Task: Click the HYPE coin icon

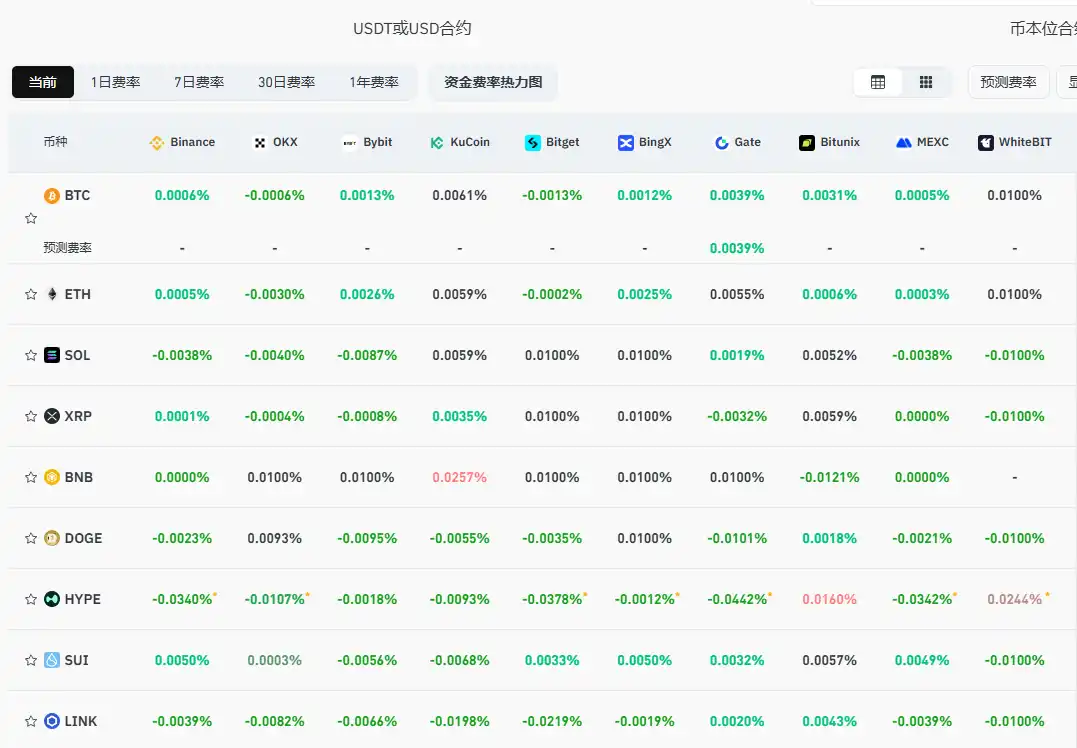Action: pos(52,599)
